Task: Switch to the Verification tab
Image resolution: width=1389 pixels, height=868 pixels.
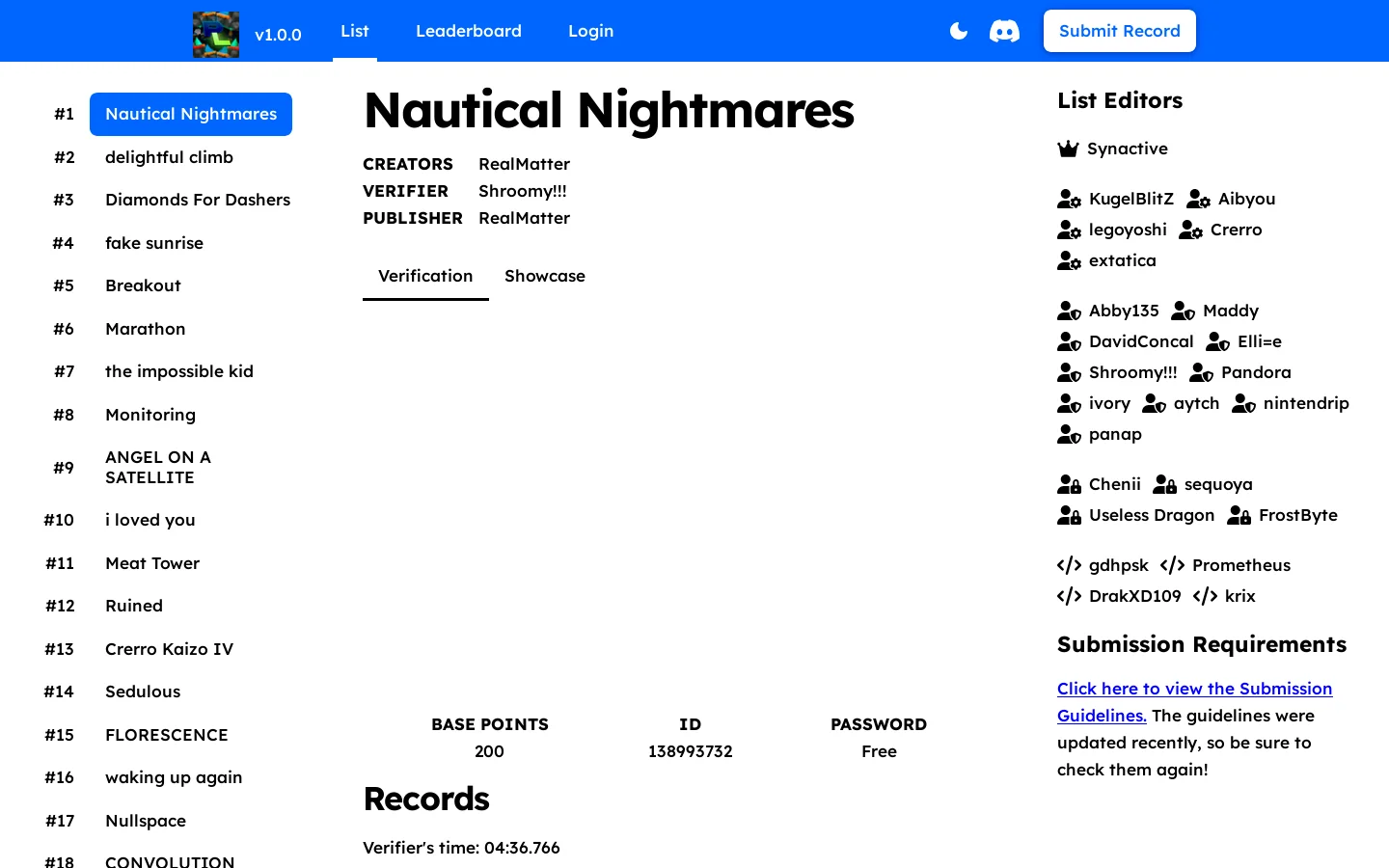Action: click(x=425, y=276)
